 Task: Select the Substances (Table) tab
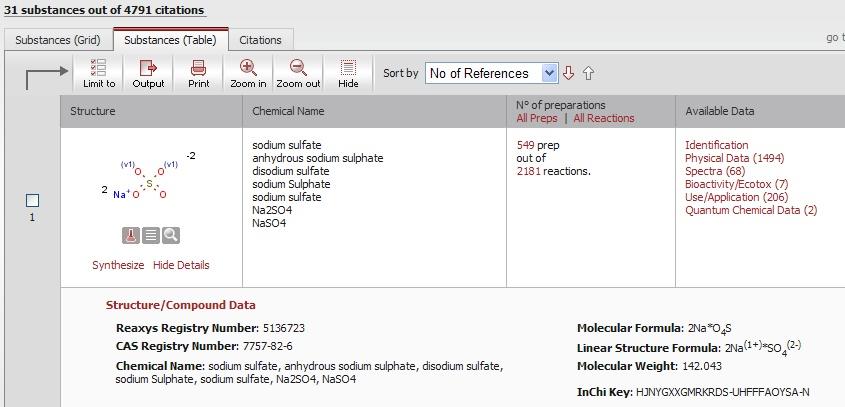(170, 40)
